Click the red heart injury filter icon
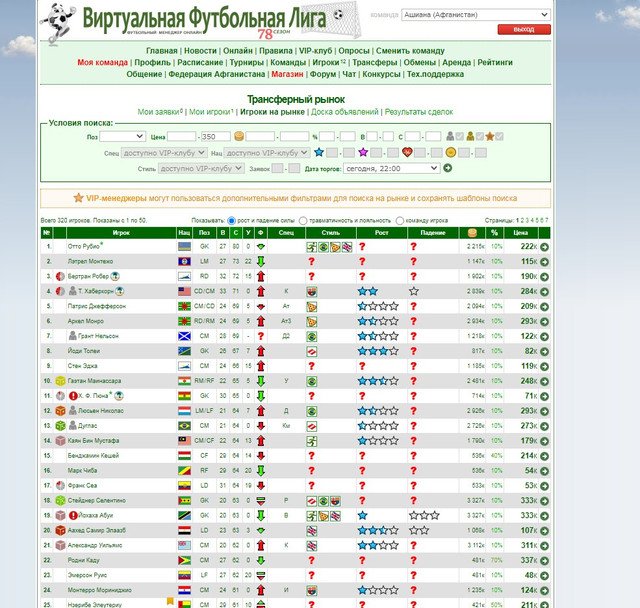 tap(407, 152)
